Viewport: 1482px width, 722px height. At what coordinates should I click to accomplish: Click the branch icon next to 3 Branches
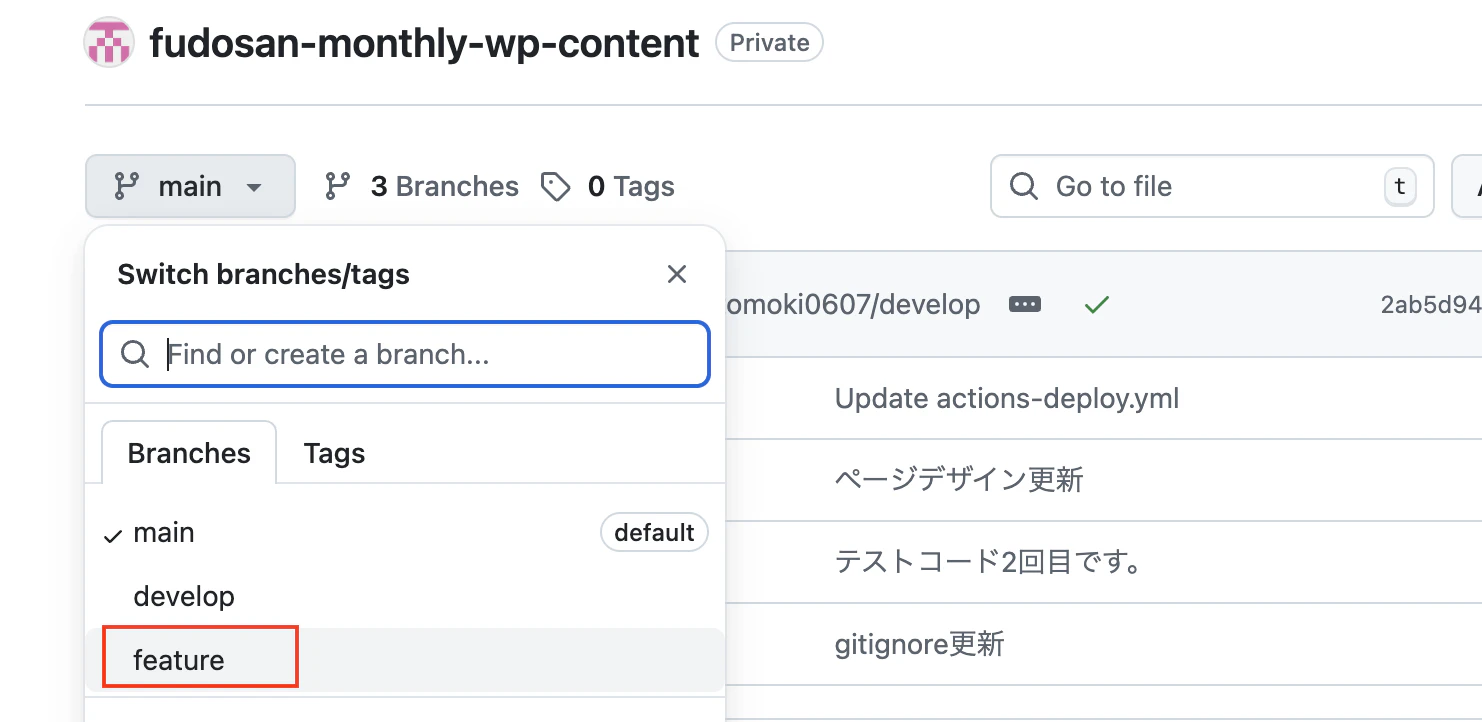(338, 186)
